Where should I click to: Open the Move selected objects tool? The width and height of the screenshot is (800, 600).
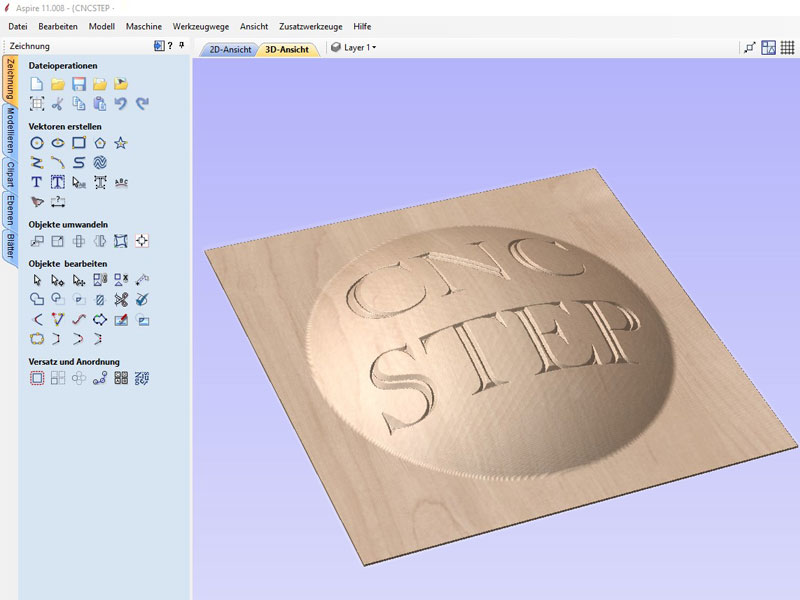[x=36, y=241]
